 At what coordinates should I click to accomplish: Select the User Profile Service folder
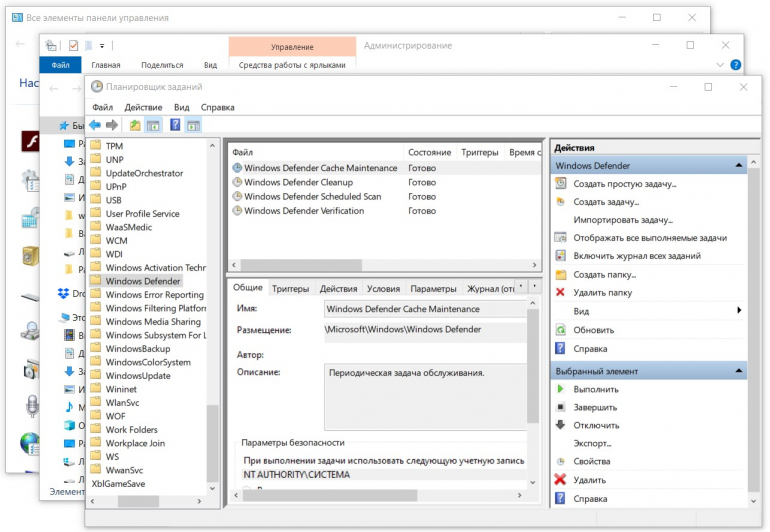coord(142,214)
